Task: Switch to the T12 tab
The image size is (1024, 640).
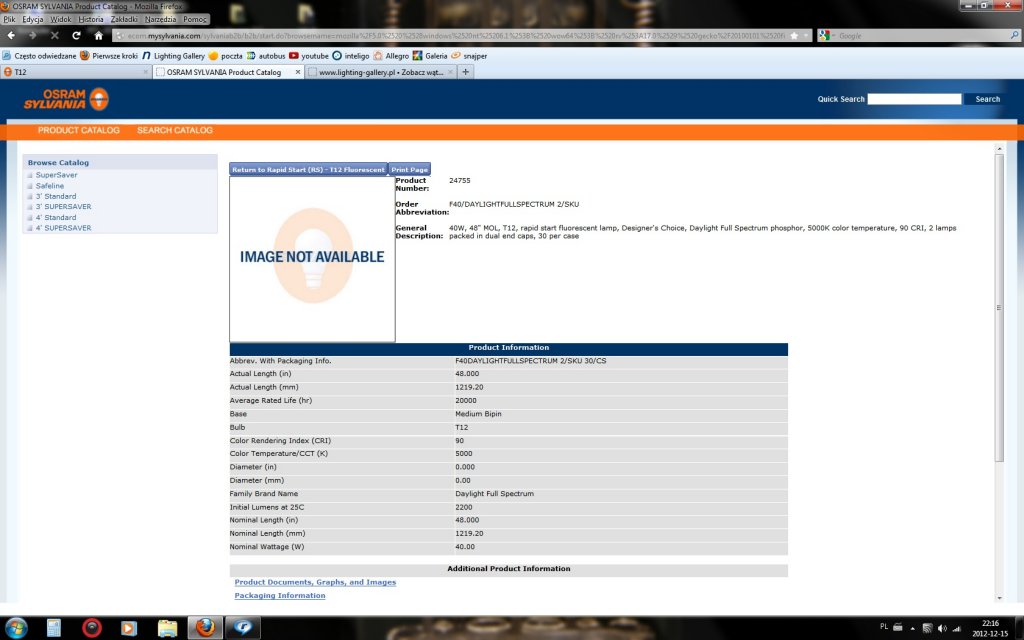Action: tap(76, 72)
